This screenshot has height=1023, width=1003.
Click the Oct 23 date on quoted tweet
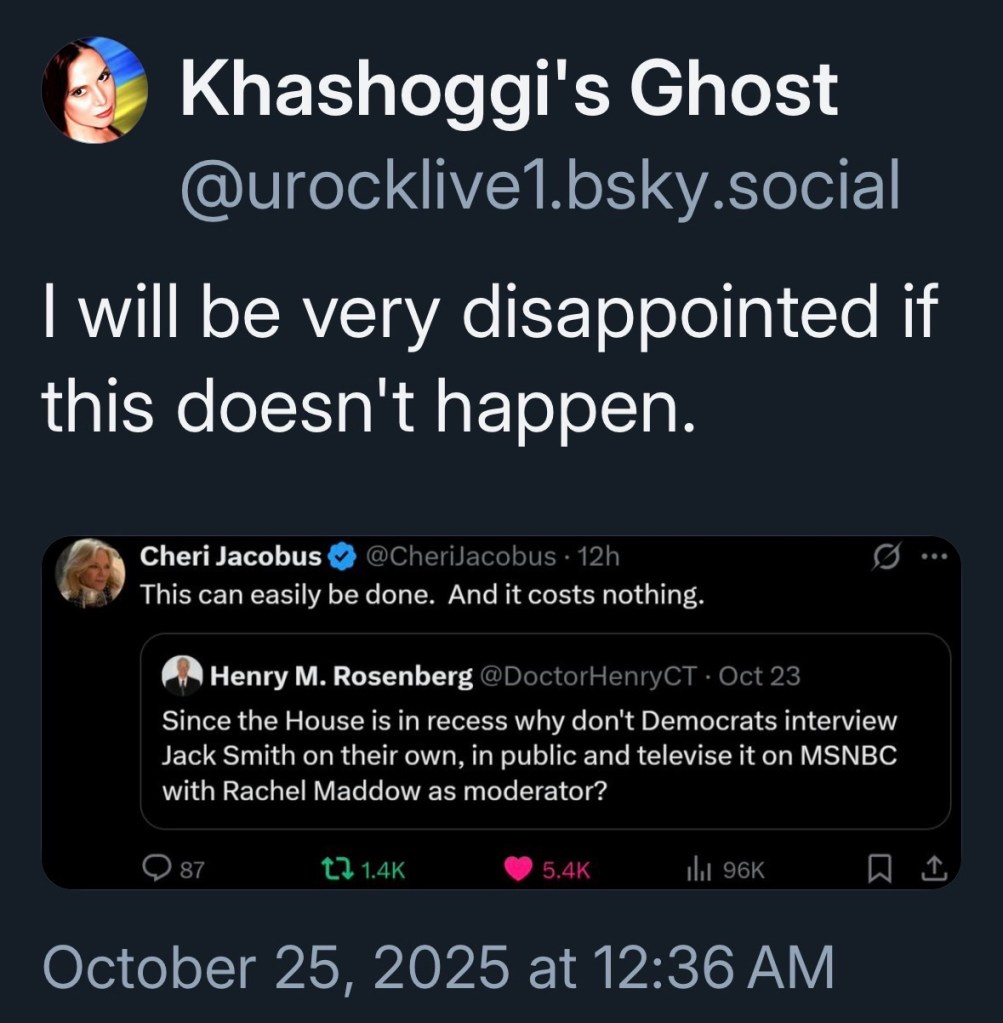coord(760,676)
